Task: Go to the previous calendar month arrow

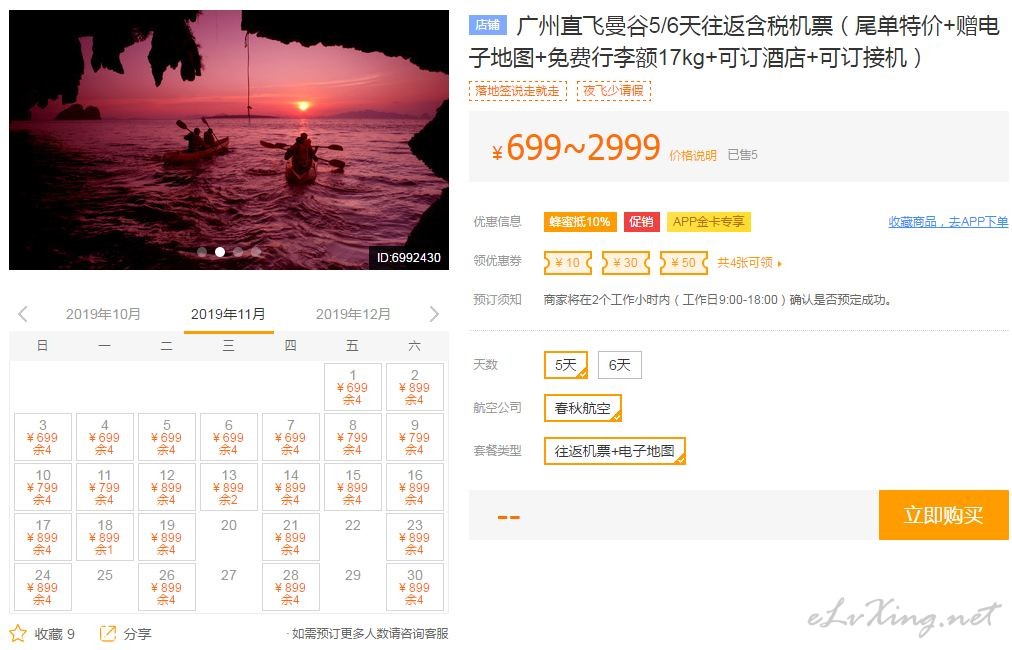Action: (x=23, y=314)
